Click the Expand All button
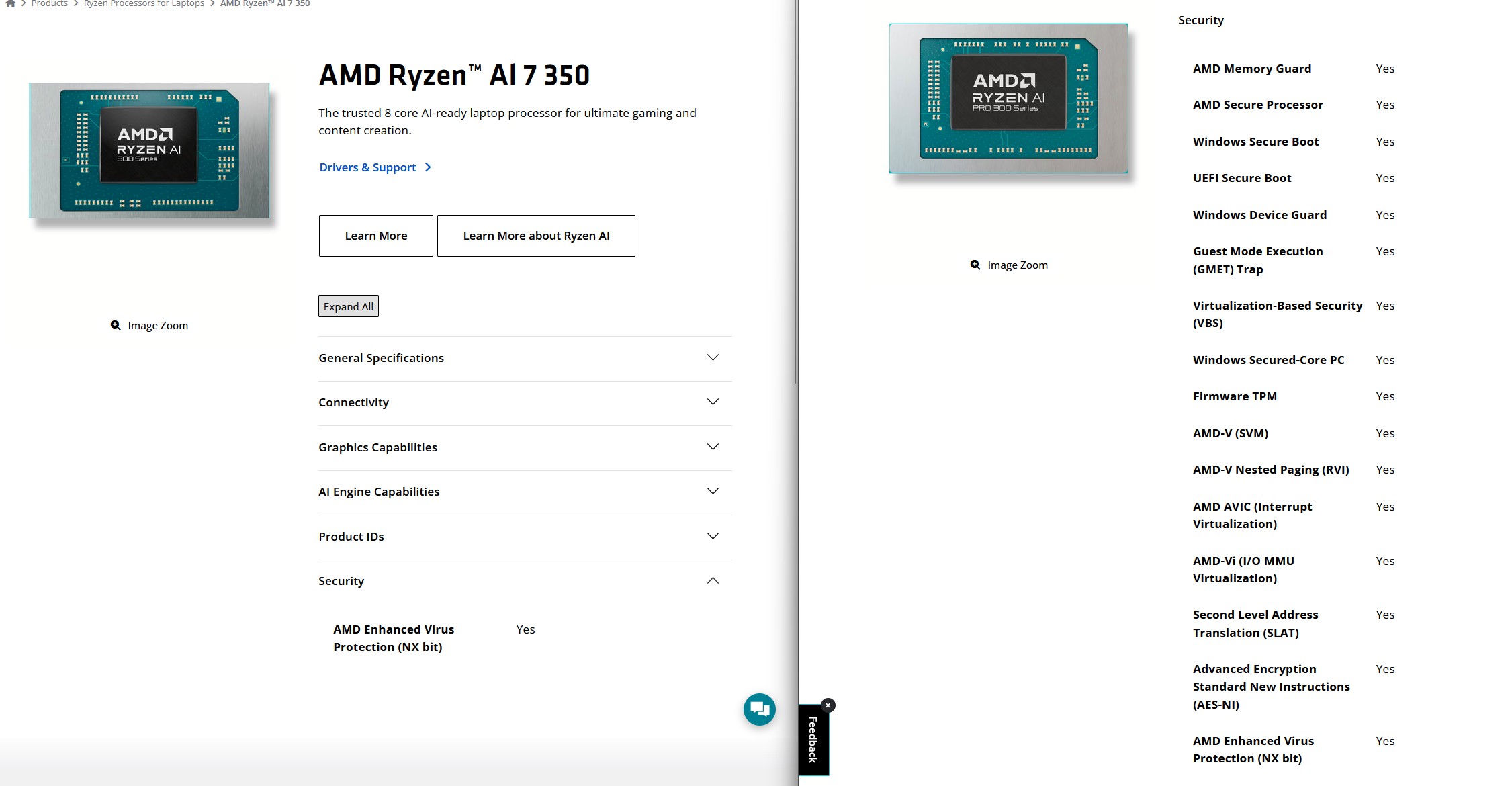Screen dimensions: 1512x786 click(x=348, y=306)
